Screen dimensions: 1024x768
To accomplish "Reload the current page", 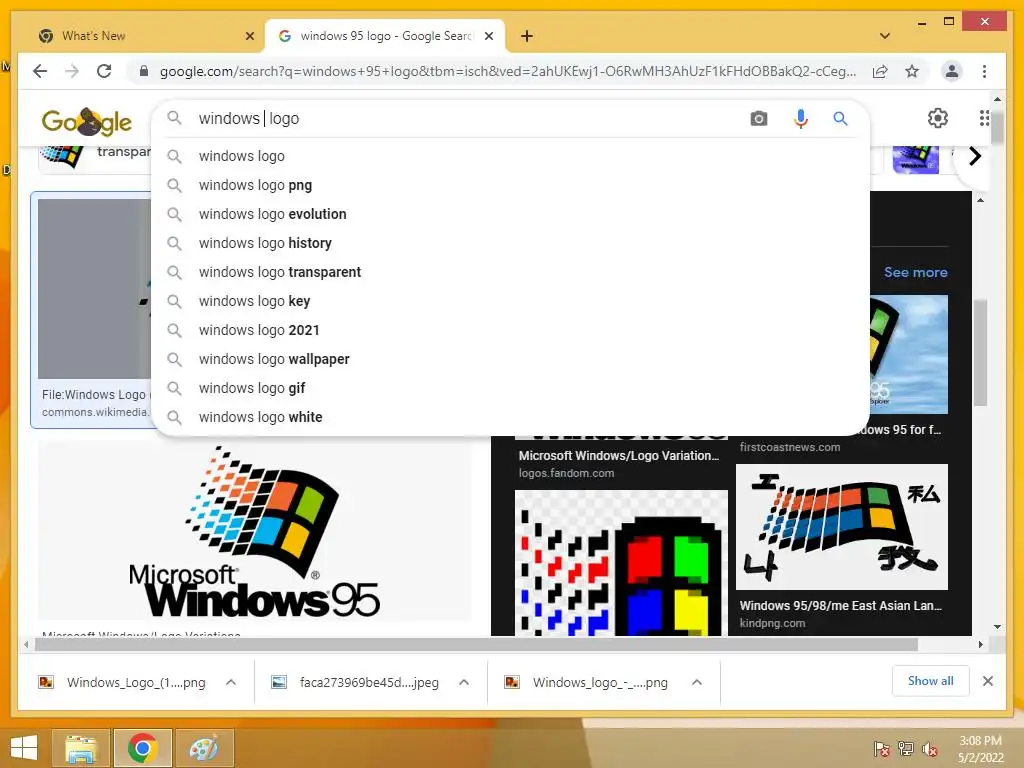I will point(104,71).
